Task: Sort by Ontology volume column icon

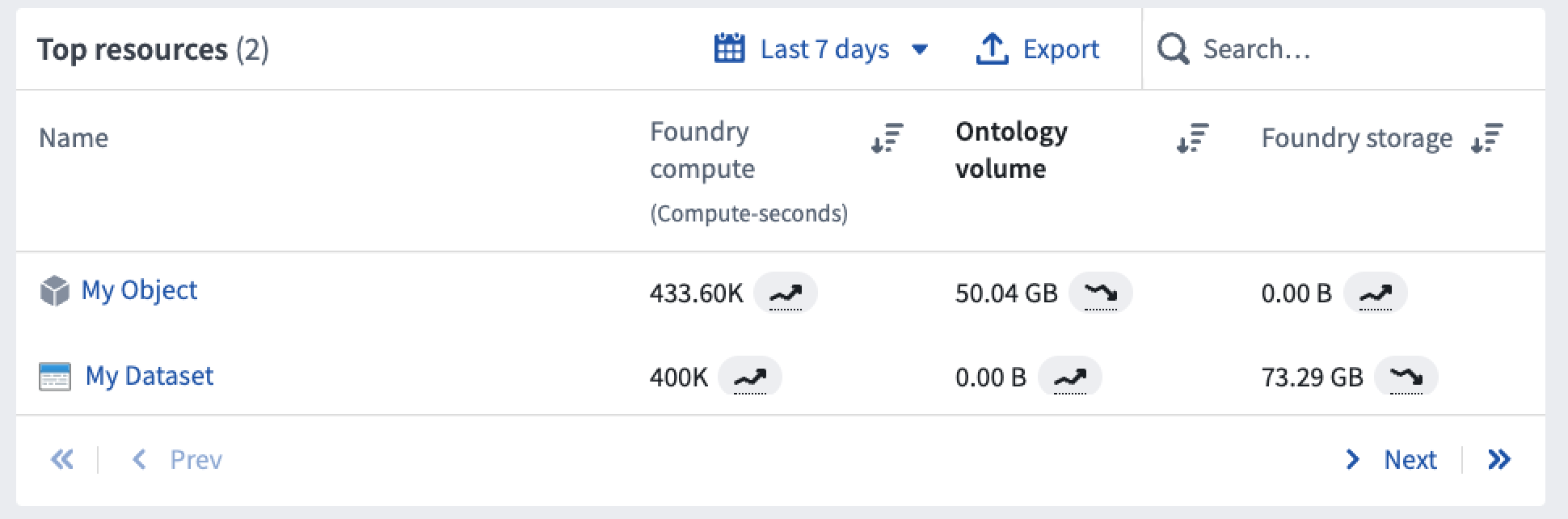Action: [1192, 138]
